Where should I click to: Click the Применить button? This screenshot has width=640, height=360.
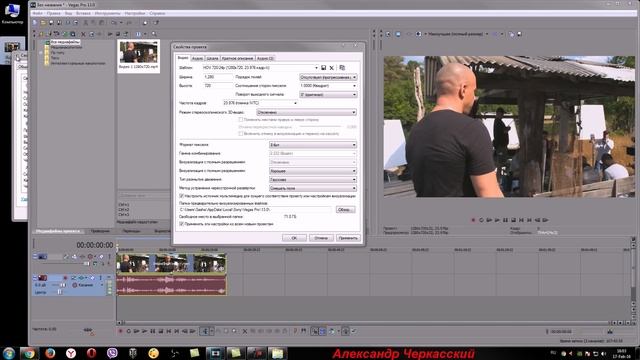[348, 238]
